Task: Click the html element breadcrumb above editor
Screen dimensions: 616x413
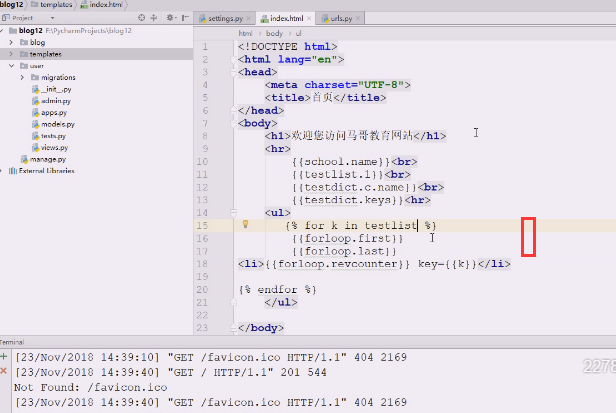Action: click(245, 33)
